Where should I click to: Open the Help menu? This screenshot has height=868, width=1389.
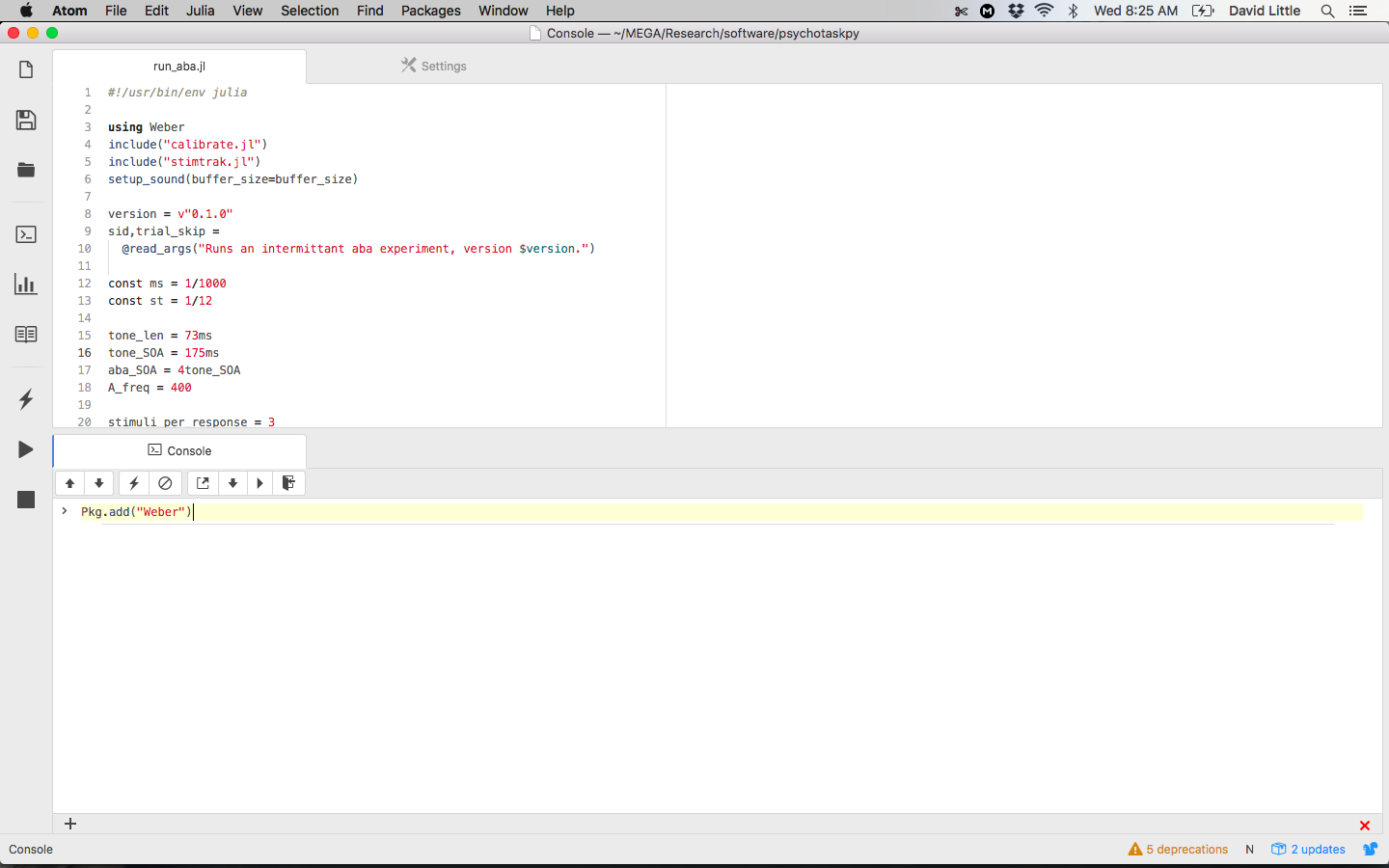[560, 11]
